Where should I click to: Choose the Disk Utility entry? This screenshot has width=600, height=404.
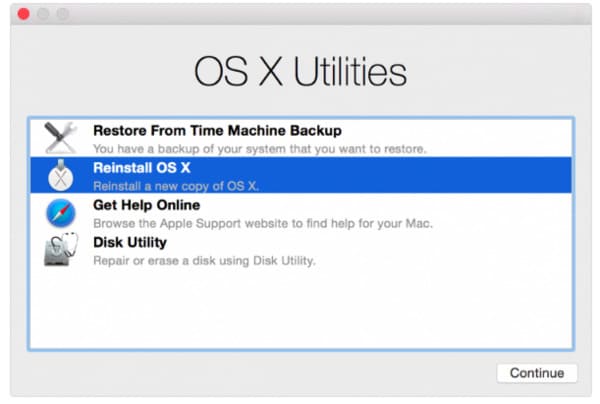[130, 242]
